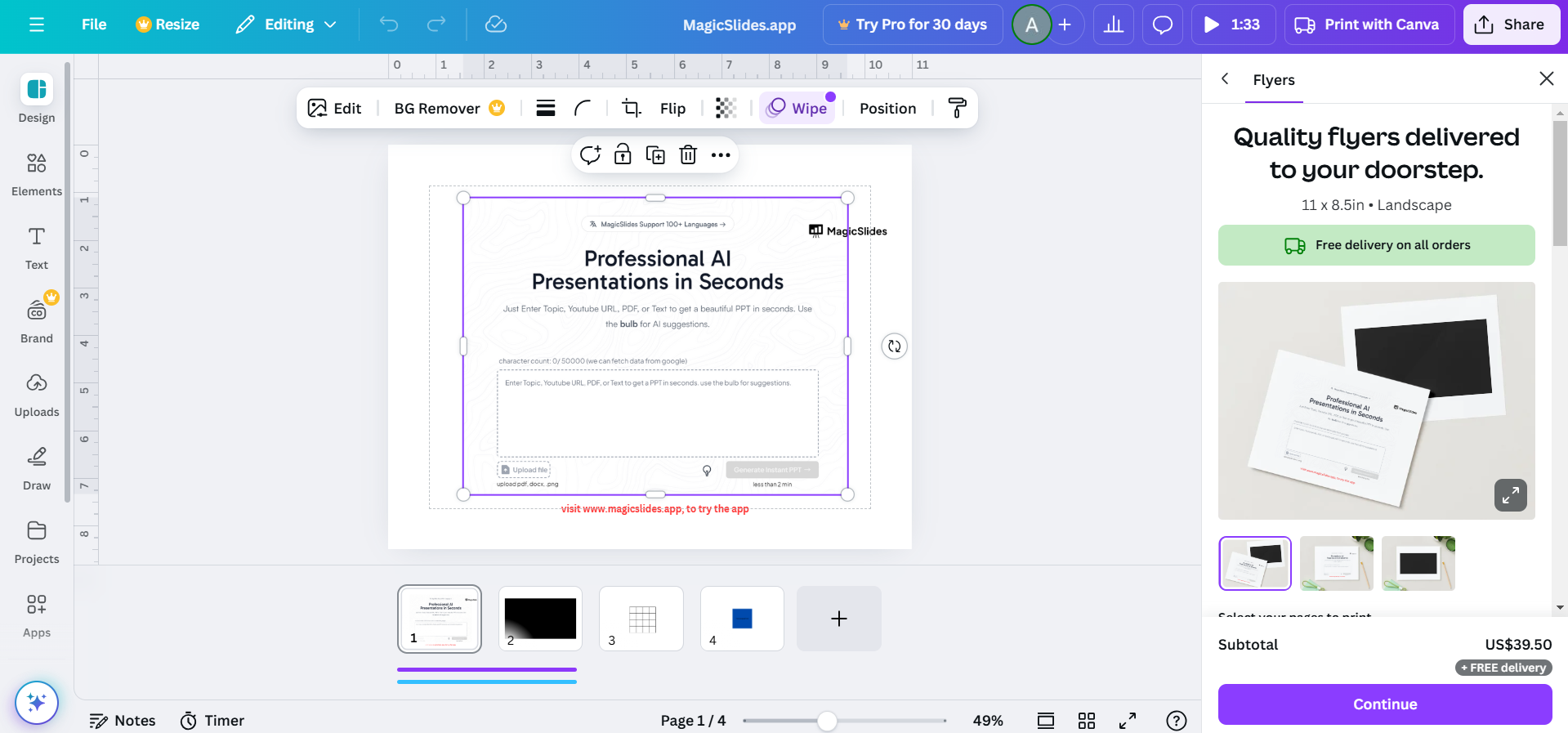
Task: Open the copy style paint roller
Action: pos(957,108)
